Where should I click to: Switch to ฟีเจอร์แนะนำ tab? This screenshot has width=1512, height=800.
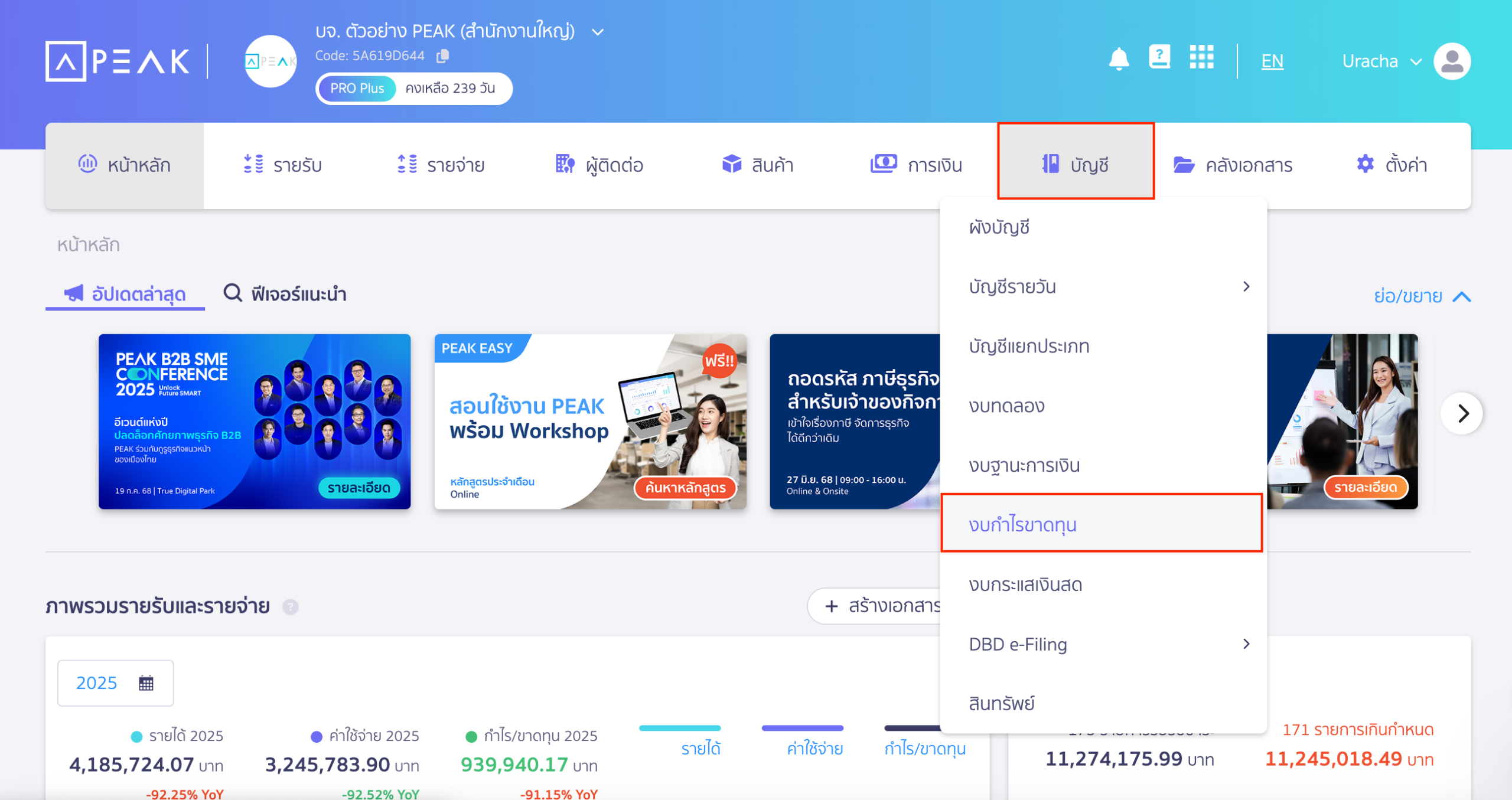285,294
